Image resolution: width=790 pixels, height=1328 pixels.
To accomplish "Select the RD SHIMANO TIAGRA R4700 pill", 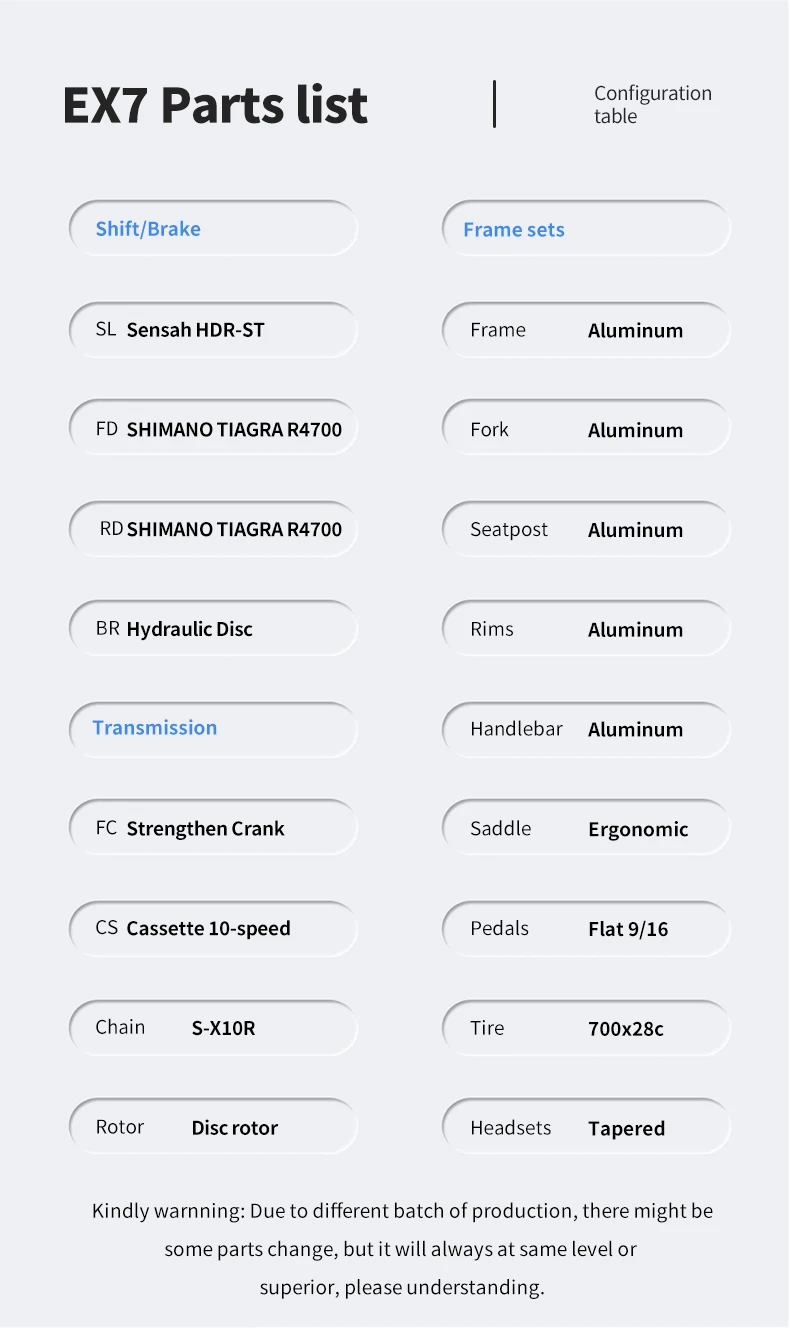I will pyautogui.click(x=213, y=528).
